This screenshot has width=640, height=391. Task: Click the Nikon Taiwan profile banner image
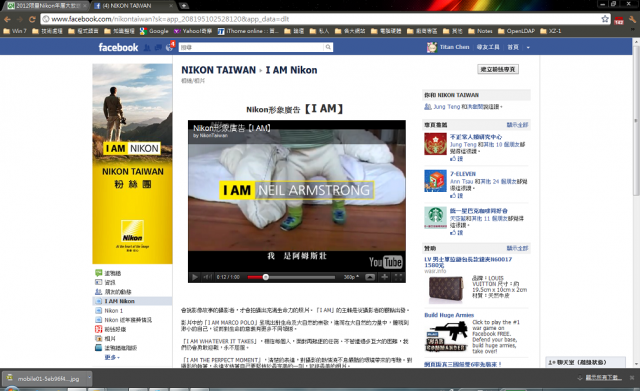(x=132, y=164)
